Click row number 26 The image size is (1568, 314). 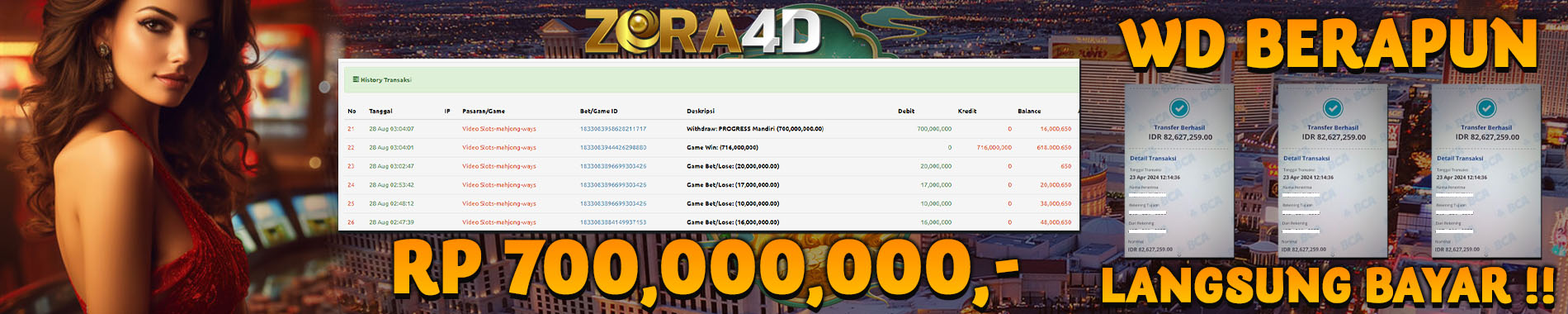pos(351,222)
